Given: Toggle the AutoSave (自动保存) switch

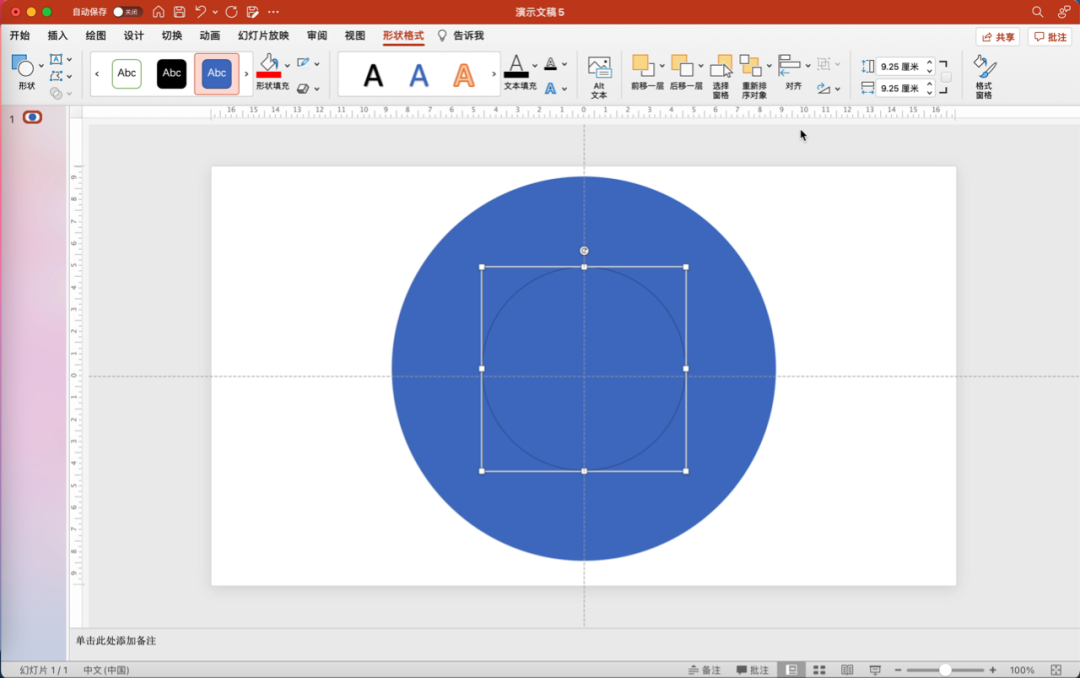Looking at the screenshot, I should (x=127, y=12).
